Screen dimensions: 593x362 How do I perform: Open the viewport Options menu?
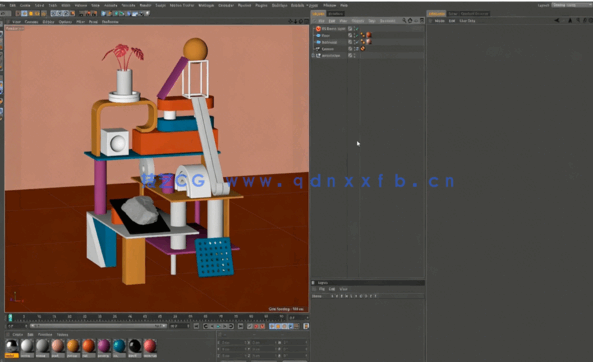[65, 22]
